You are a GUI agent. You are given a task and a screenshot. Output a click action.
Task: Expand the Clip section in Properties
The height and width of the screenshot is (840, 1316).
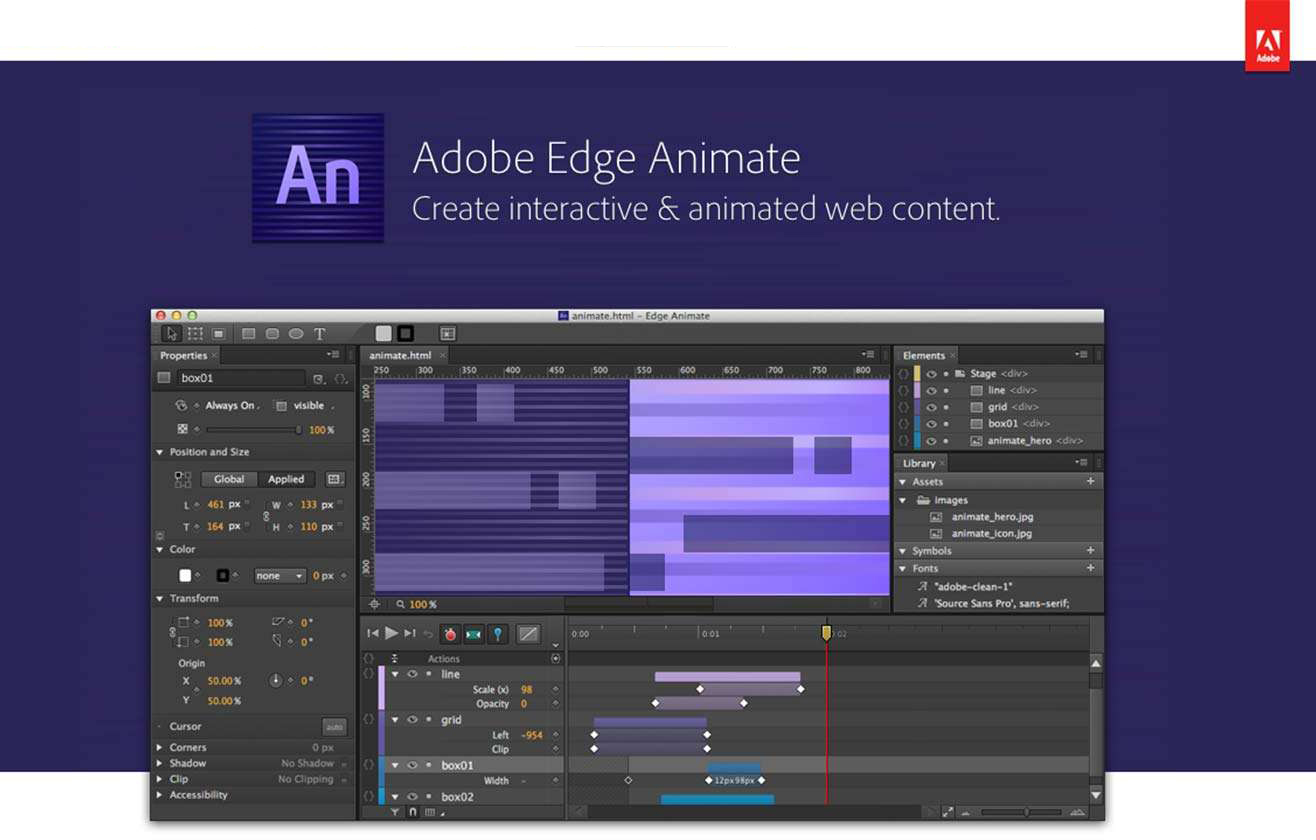tap(159, 779)
